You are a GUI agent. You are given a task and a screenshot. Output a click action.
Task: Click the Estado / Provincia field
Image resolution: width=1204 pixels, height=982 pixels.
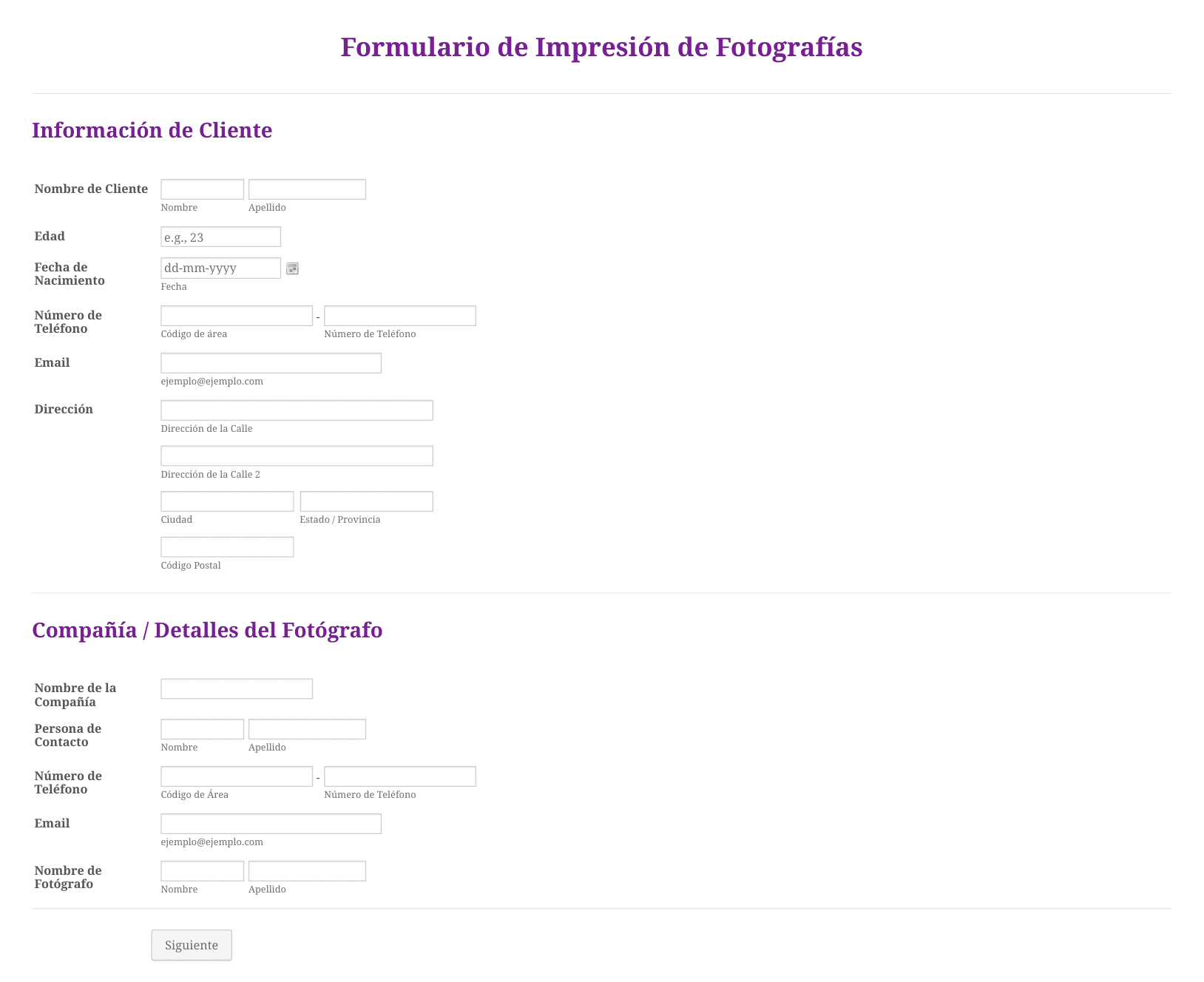click(367, 501)
